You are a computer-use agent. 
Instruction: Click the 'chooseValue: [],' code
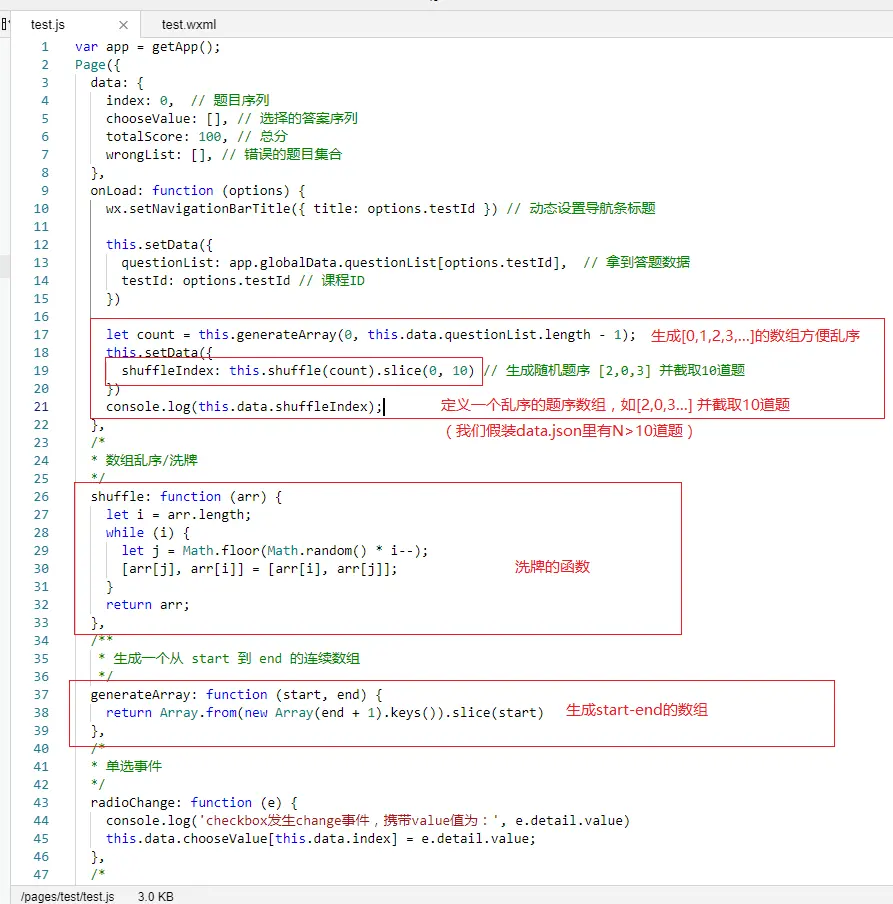(x=167, y=119)
